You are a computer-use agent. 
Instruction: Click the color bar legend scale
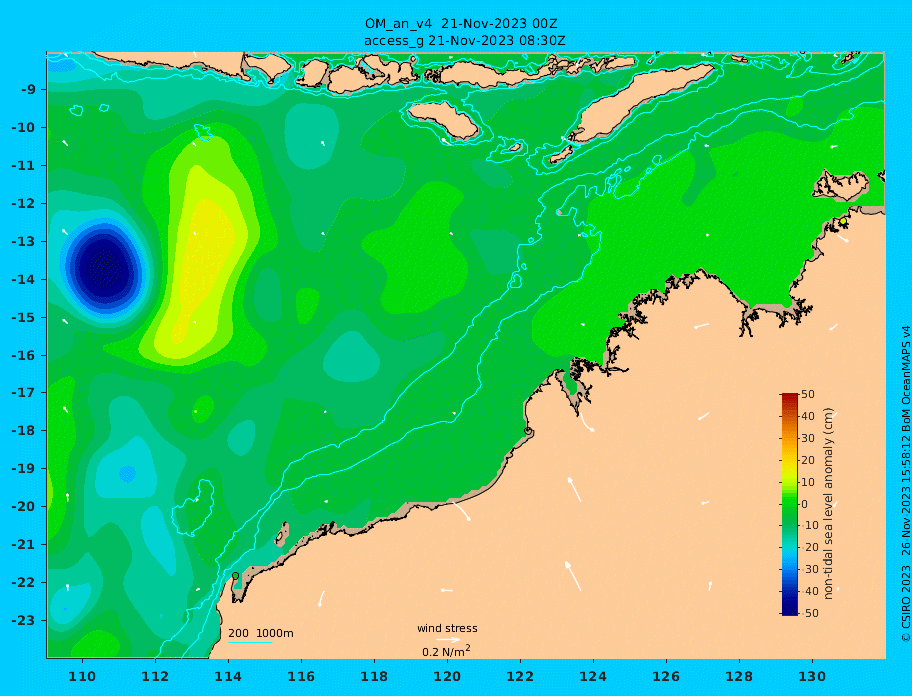[789, 504]
